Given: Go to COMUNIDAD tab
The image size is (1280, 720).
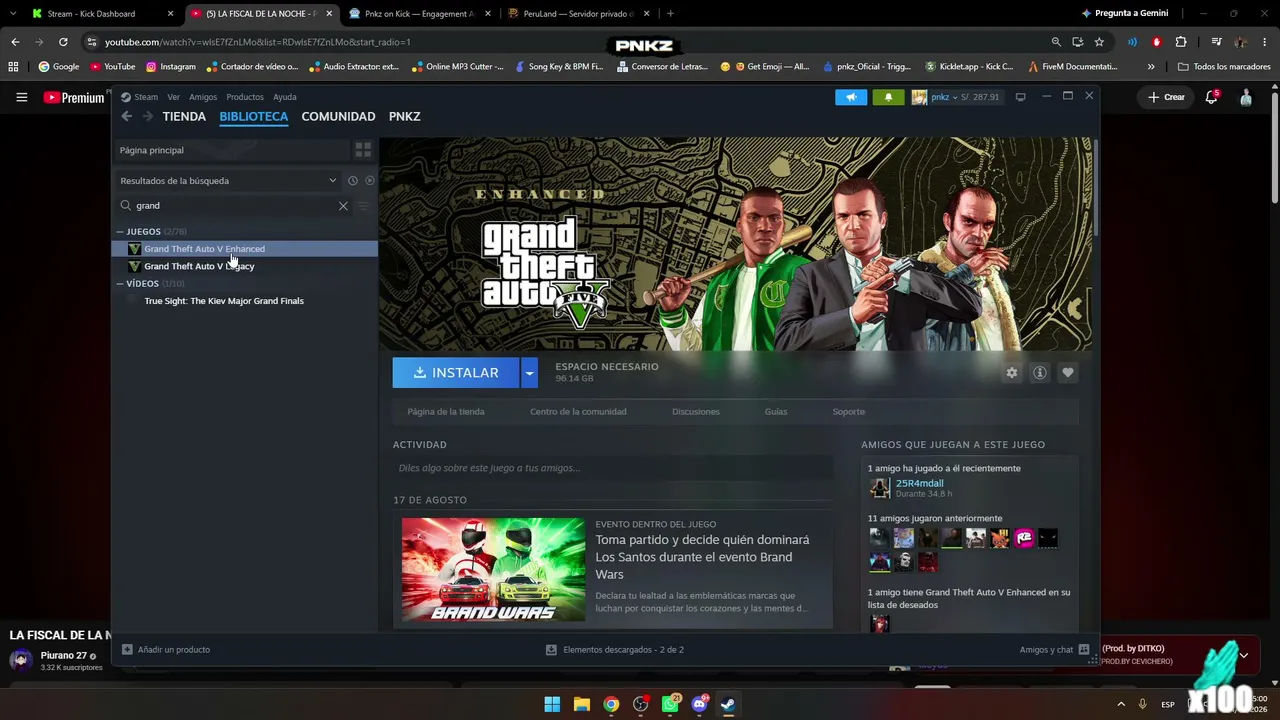Looking at the screenshot, I should pos(338,117).
